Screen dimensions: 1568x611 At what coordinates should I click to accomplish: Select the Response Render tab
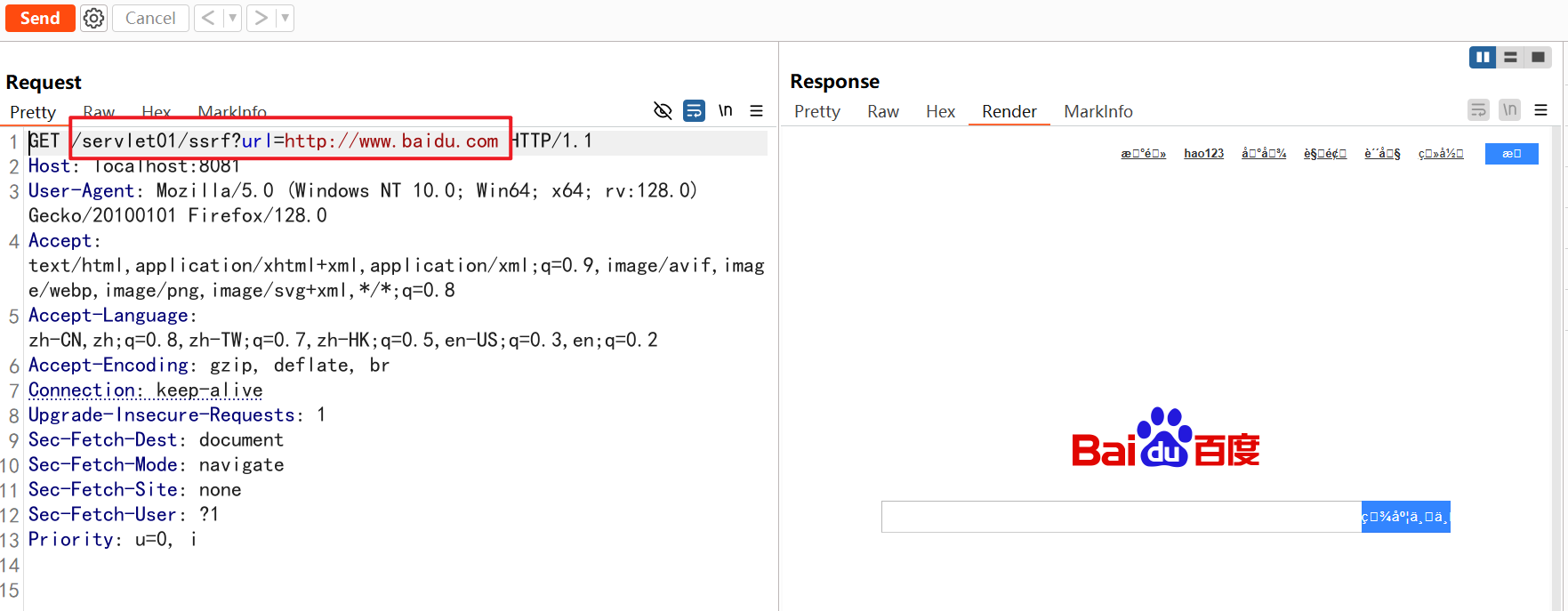tap(1009, 111)
